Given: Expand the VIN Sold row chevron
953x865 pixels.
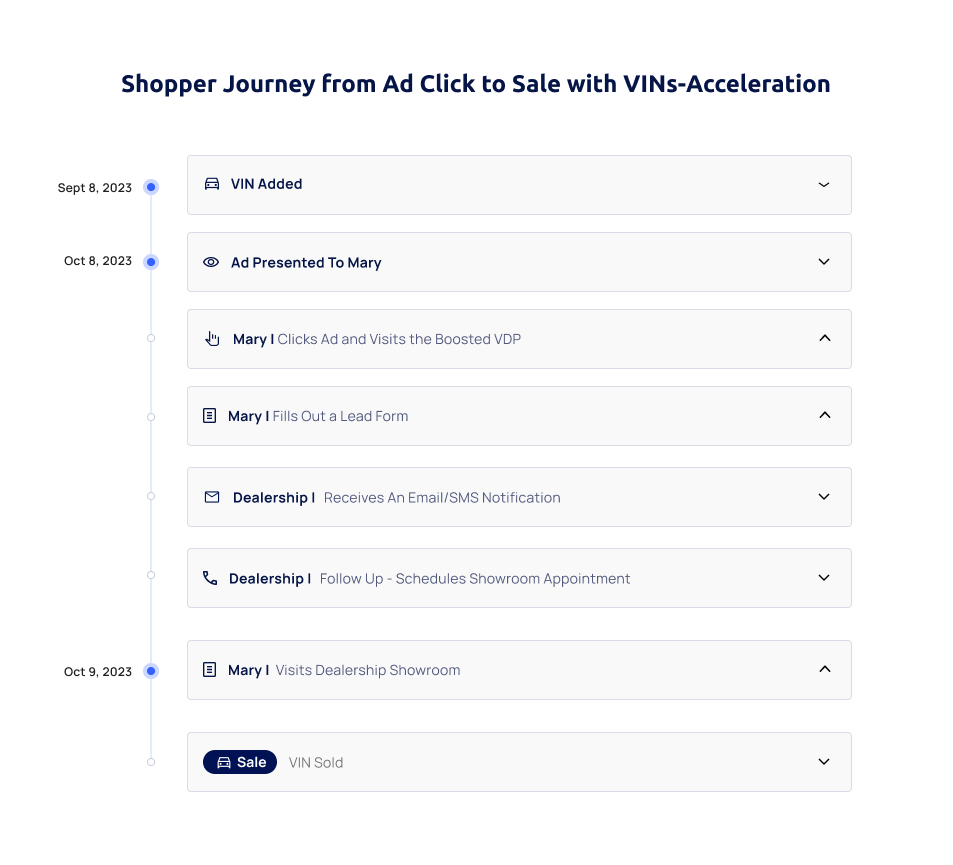Looking at the screenshot, I should 824,762.
